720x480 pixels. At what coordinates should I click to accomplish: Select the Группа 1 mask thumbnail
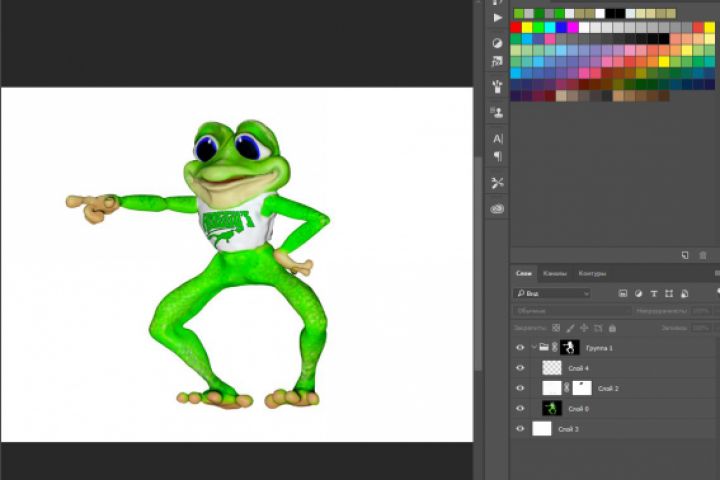(x=570, y=347)
